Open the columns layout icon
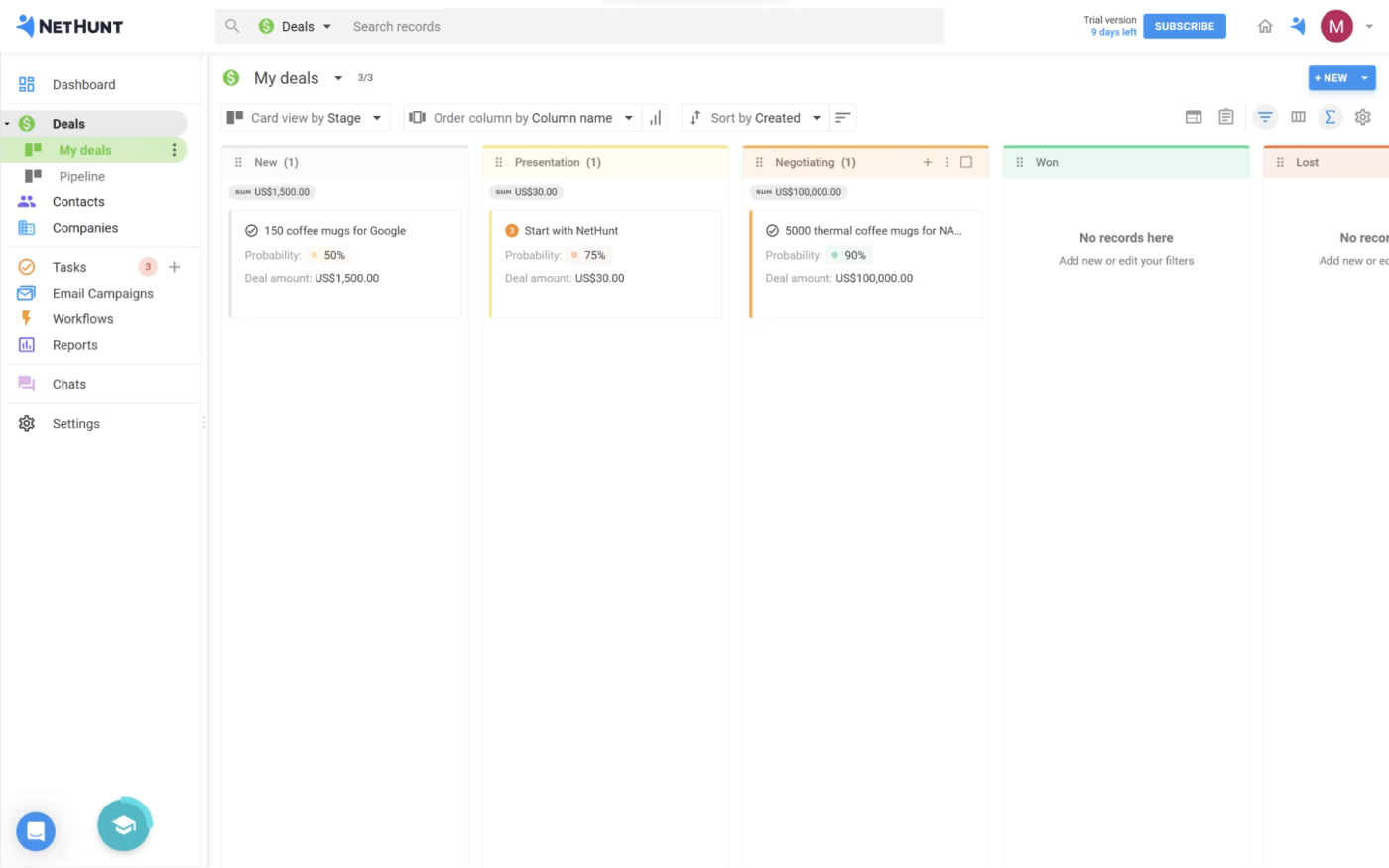Viewport: 1389px width, 868px height. [x=1298, y=117]
